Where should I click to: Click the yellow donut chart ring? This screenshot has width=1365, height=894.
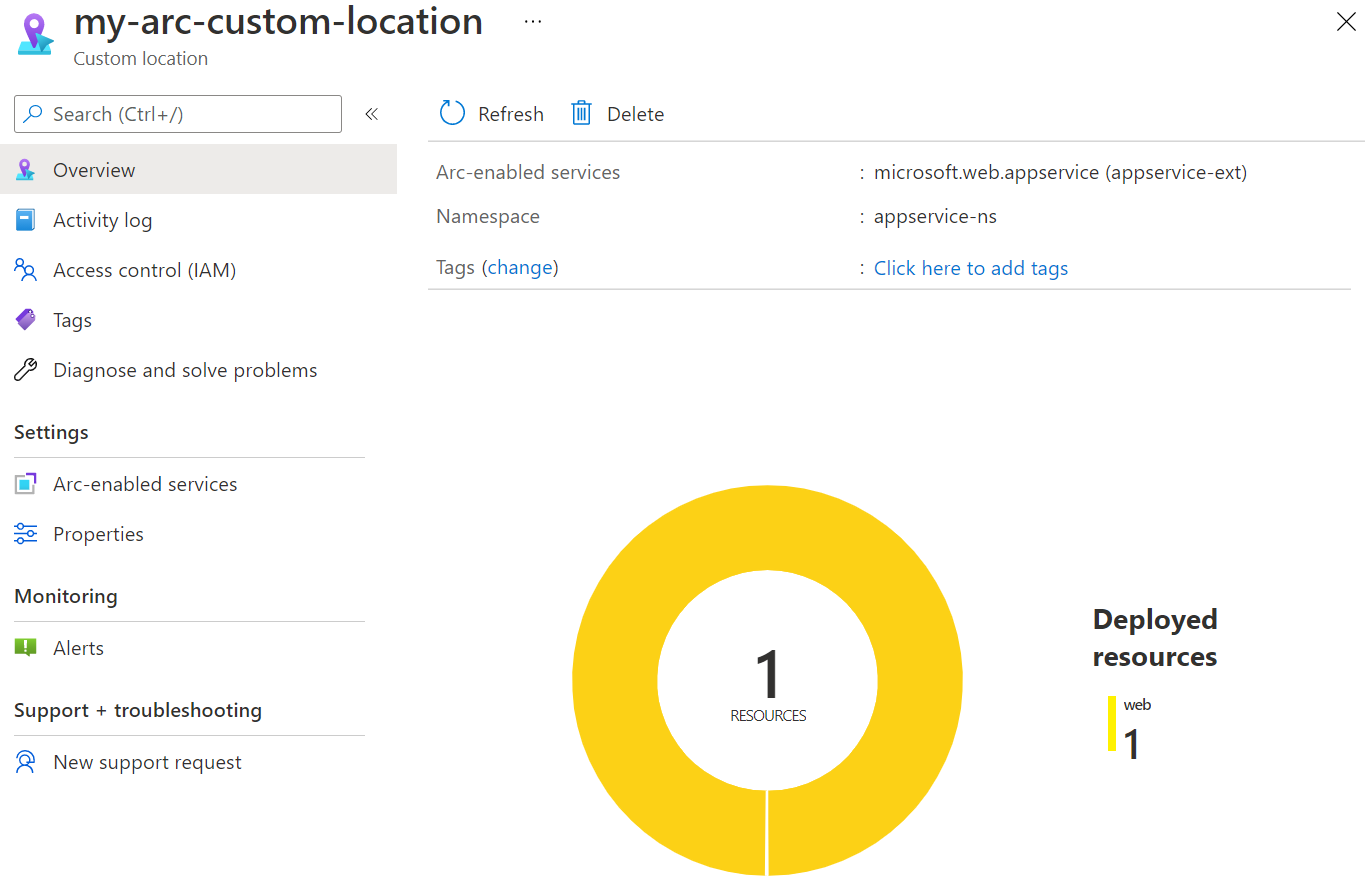[615, 680]
